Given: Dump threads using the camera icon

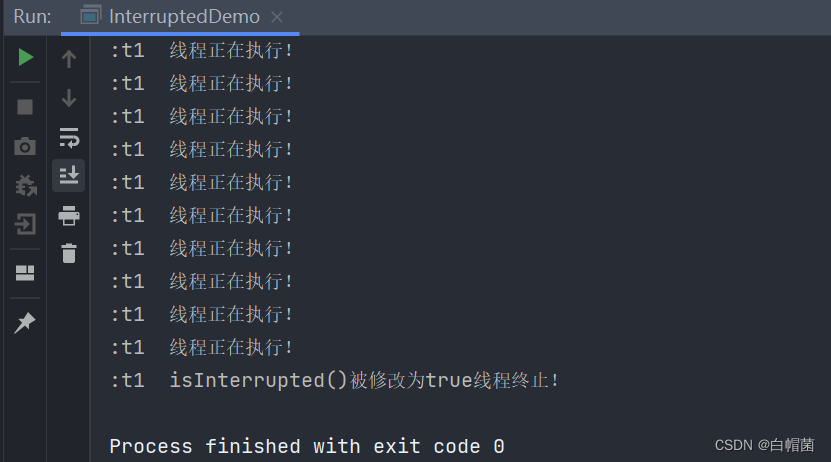Looking at the screenshot, I should click(x=25, y=146).
